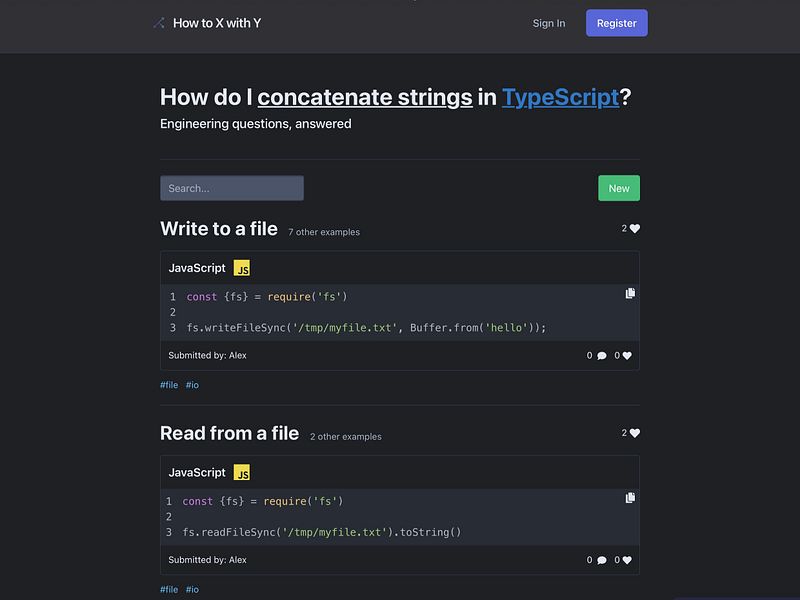Click the JS badge in Read from a file card

click(x=242, y=472)
